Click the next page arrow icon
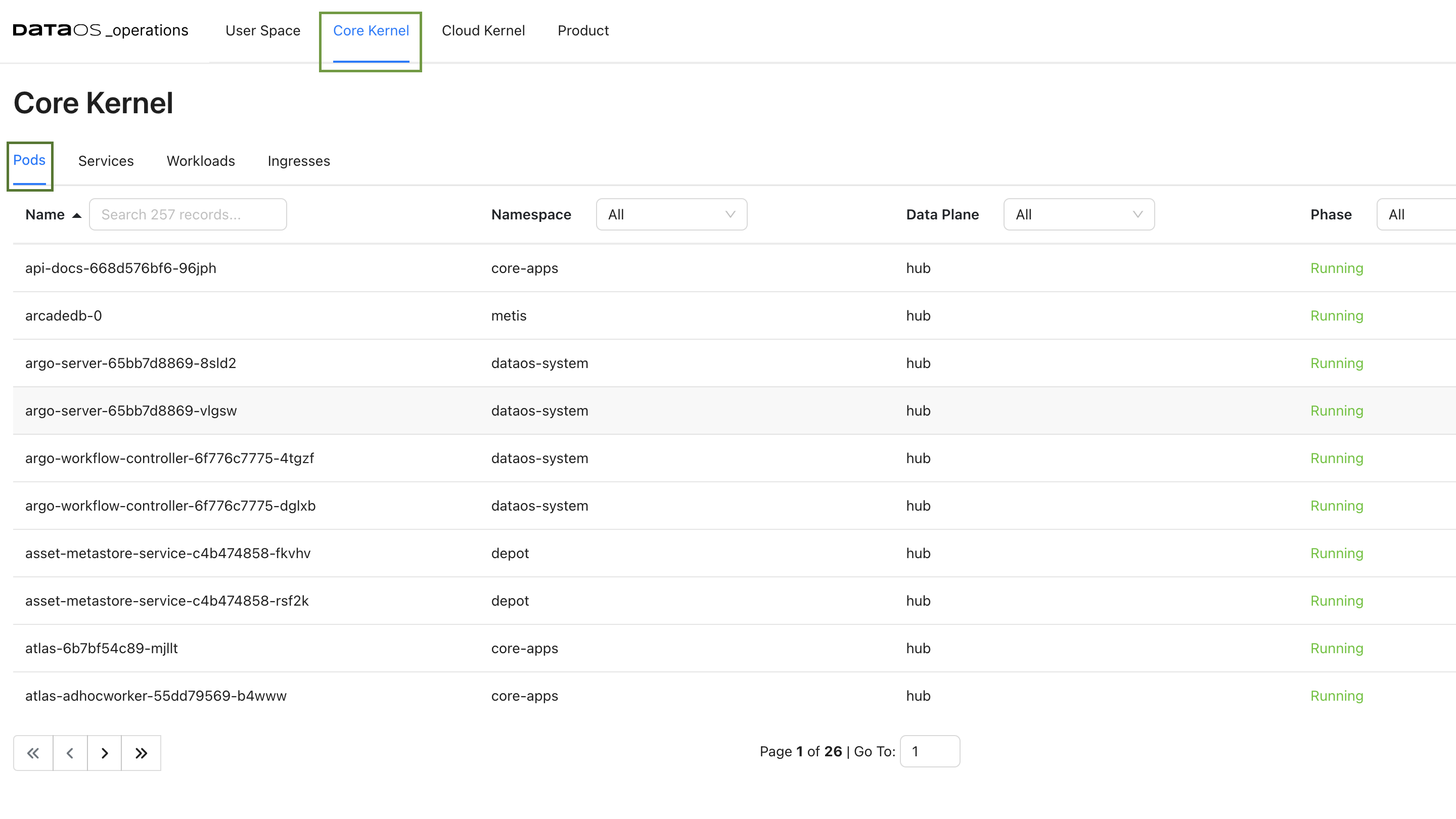The image size is (1456, 819). 105,752
